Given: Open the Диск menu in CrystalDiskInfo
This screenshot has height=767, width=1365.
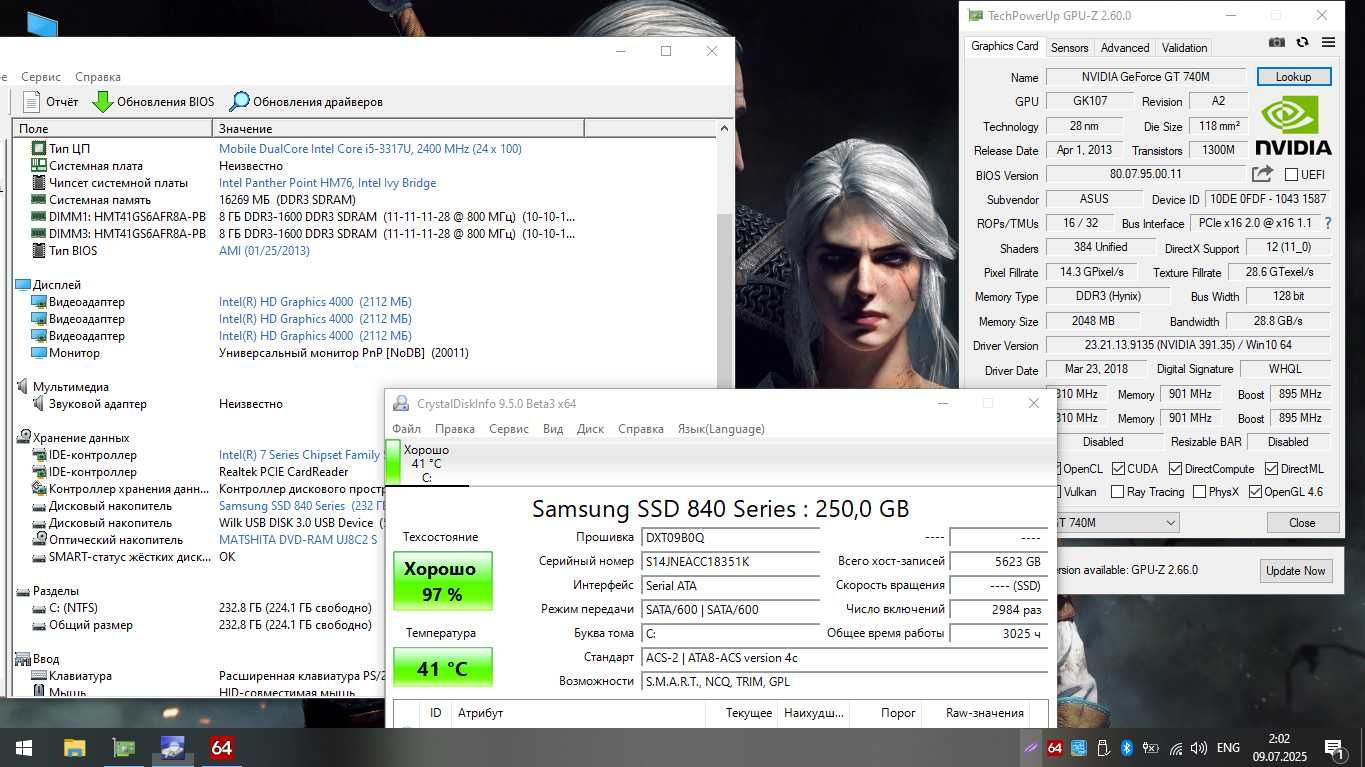Looking at the screenshot, I should point(590,429).
